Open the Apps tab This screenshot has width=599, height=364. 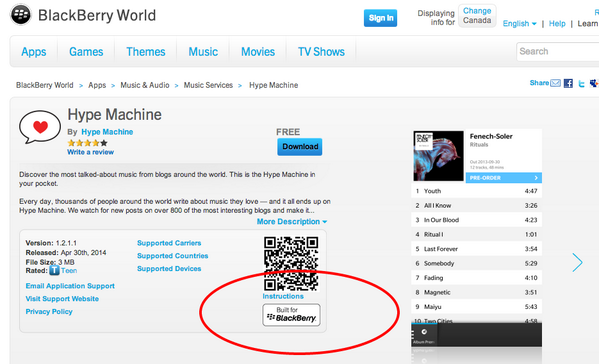[34, 52]
